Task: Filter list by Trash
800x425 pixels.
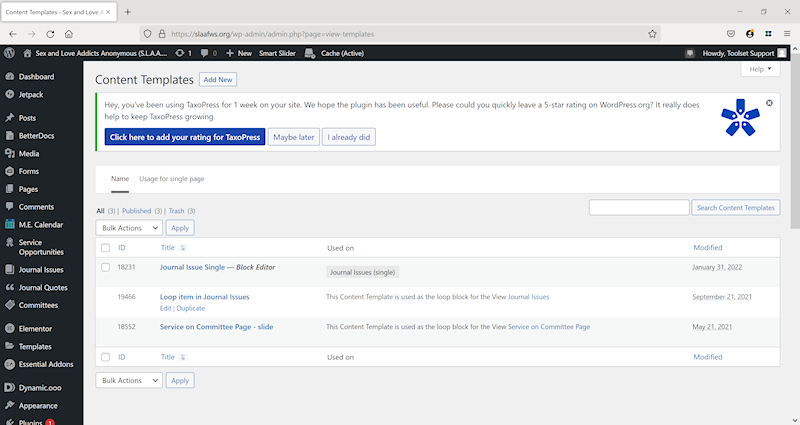Action: 177,211
